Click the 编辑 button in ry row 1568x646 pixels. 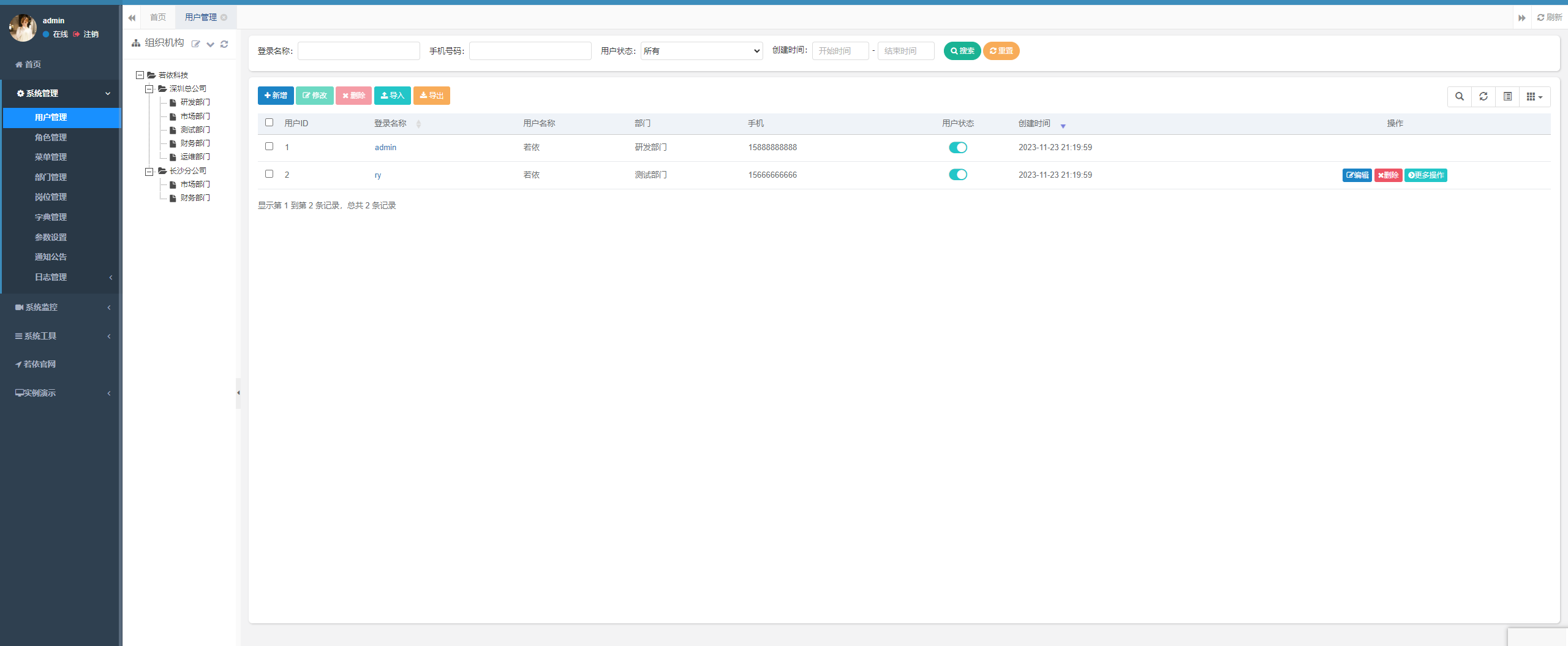pos(1357,175)
